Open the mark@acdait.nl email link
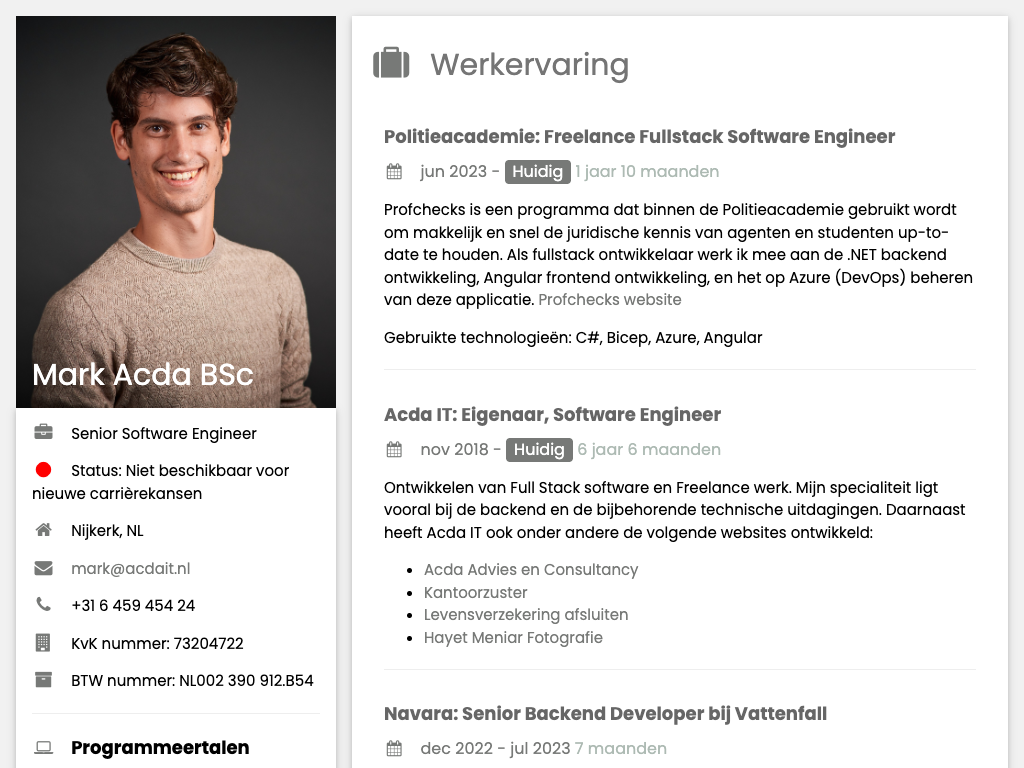The width and height of the screenshot is (1024, 768). coord(130,568)
